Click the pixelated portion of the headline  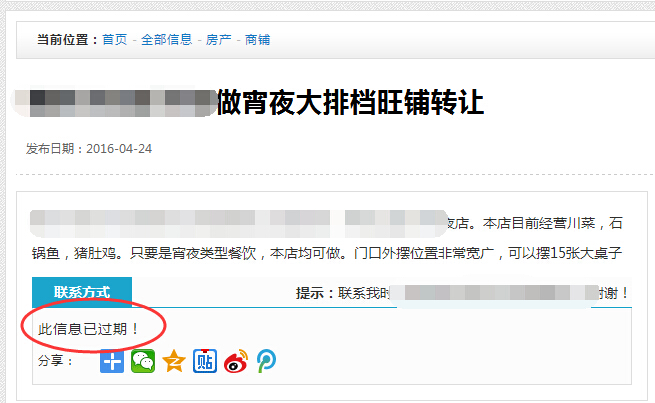tap(114, 103)
